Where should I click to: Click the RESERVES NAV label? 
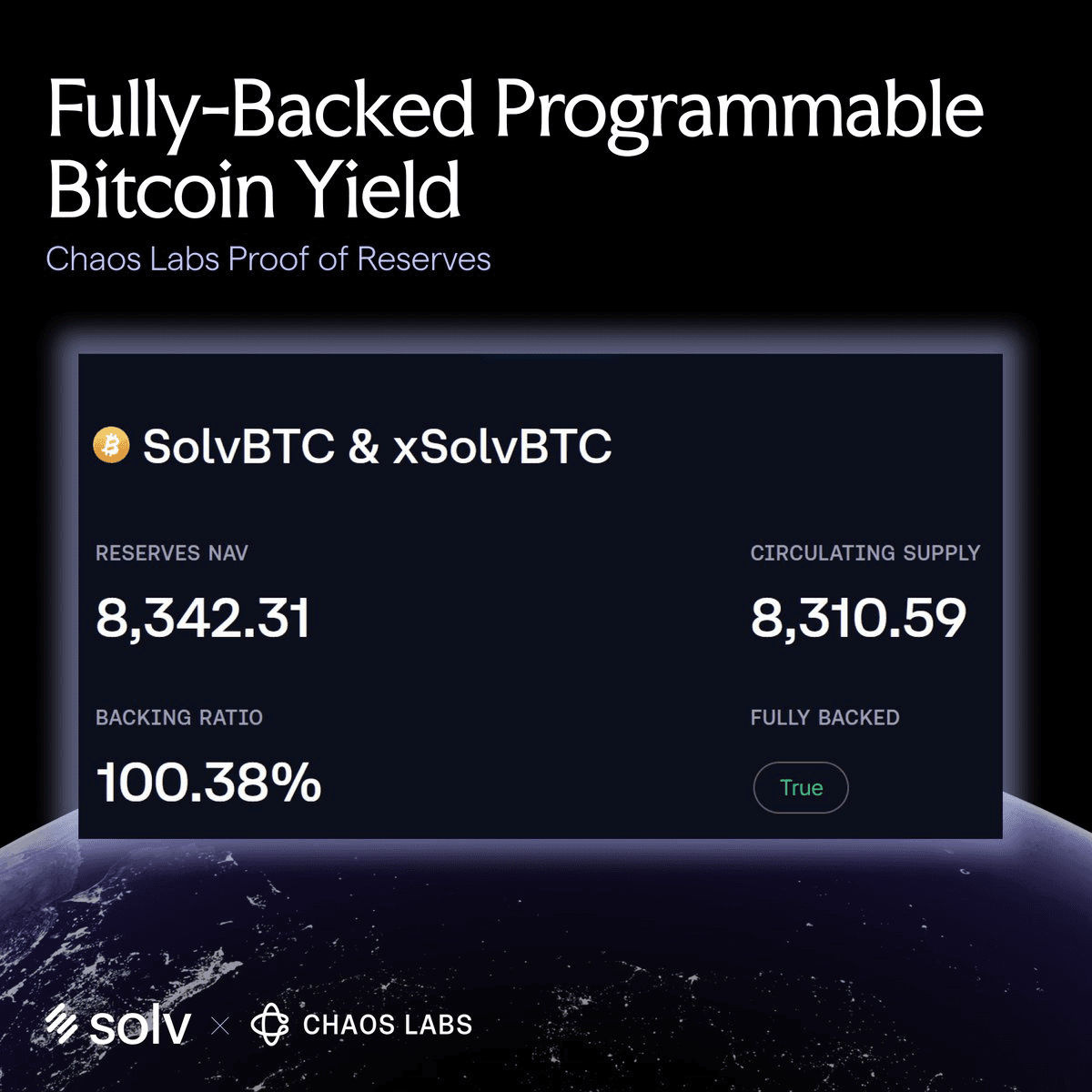point(172,553)
